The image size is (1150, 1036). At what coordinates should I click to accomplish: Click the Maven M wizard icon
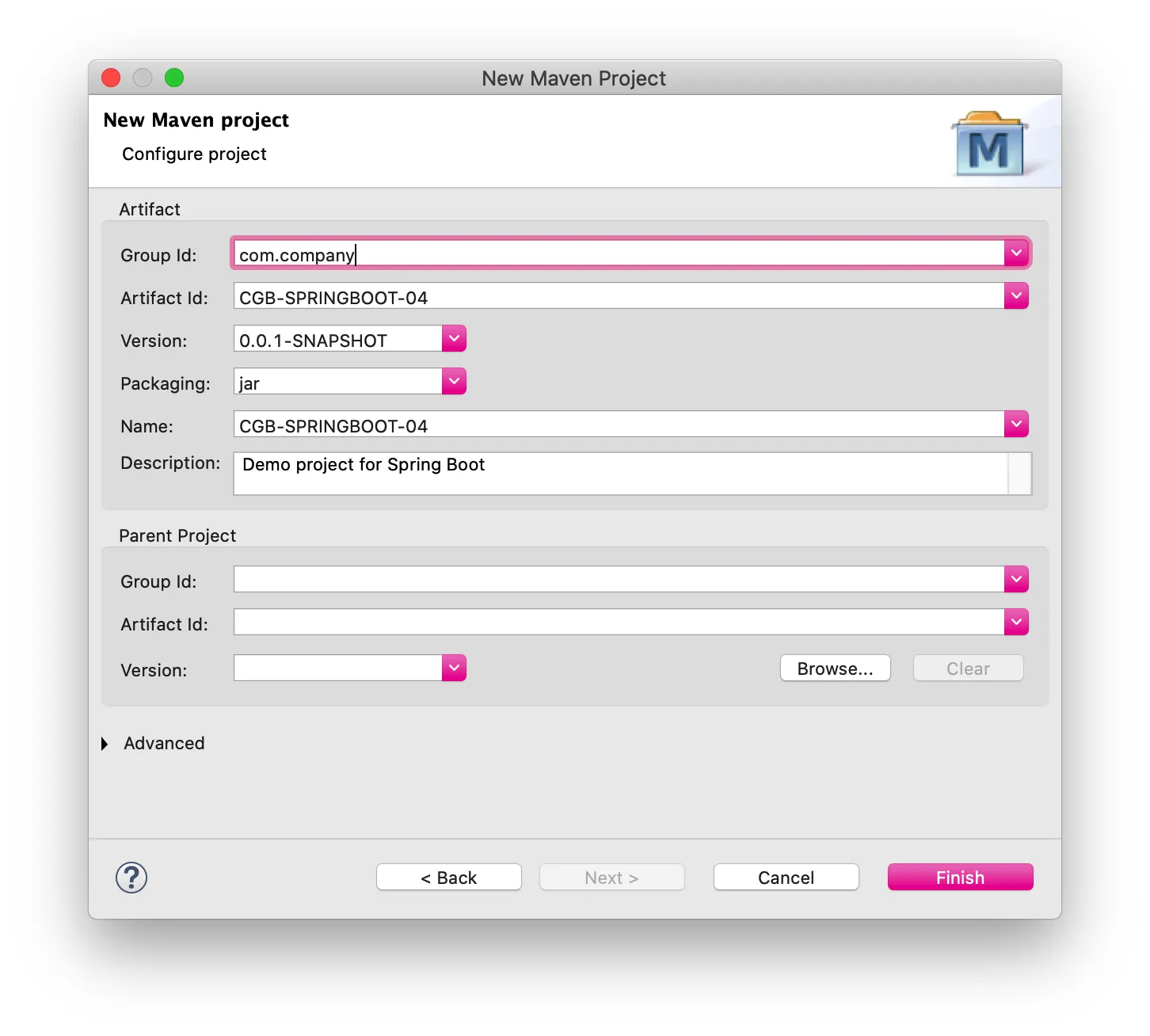tap(990, 144)
